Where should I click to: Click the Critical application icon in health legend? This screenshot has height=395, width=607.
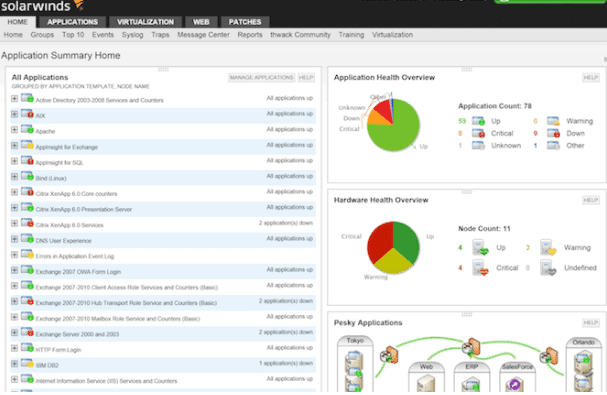point(478,134)
